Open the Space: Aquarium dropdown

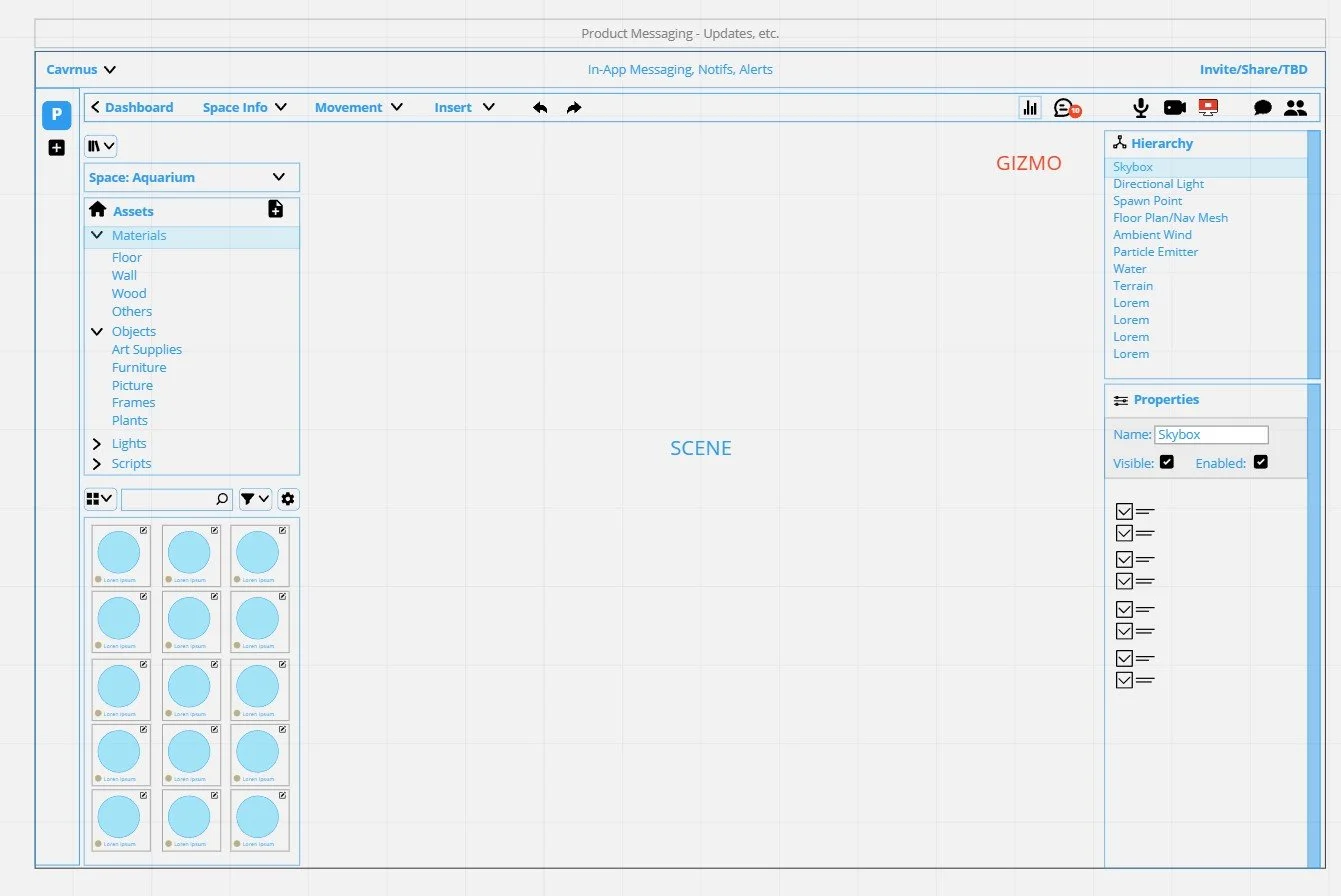click(192, 177)
